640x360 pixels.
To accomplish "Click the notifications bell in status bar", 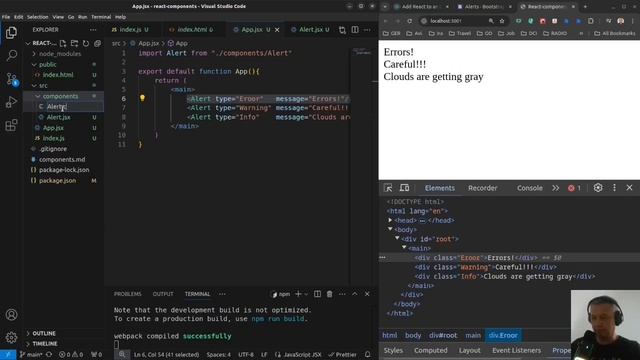I will click(368, 355).
